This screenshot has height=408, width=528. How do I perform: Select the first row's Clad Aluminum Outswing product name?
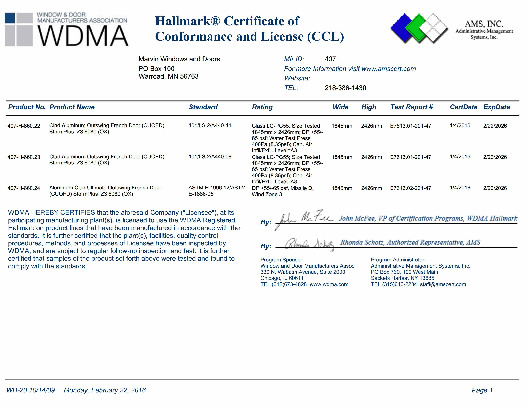(x=107, y=128)
